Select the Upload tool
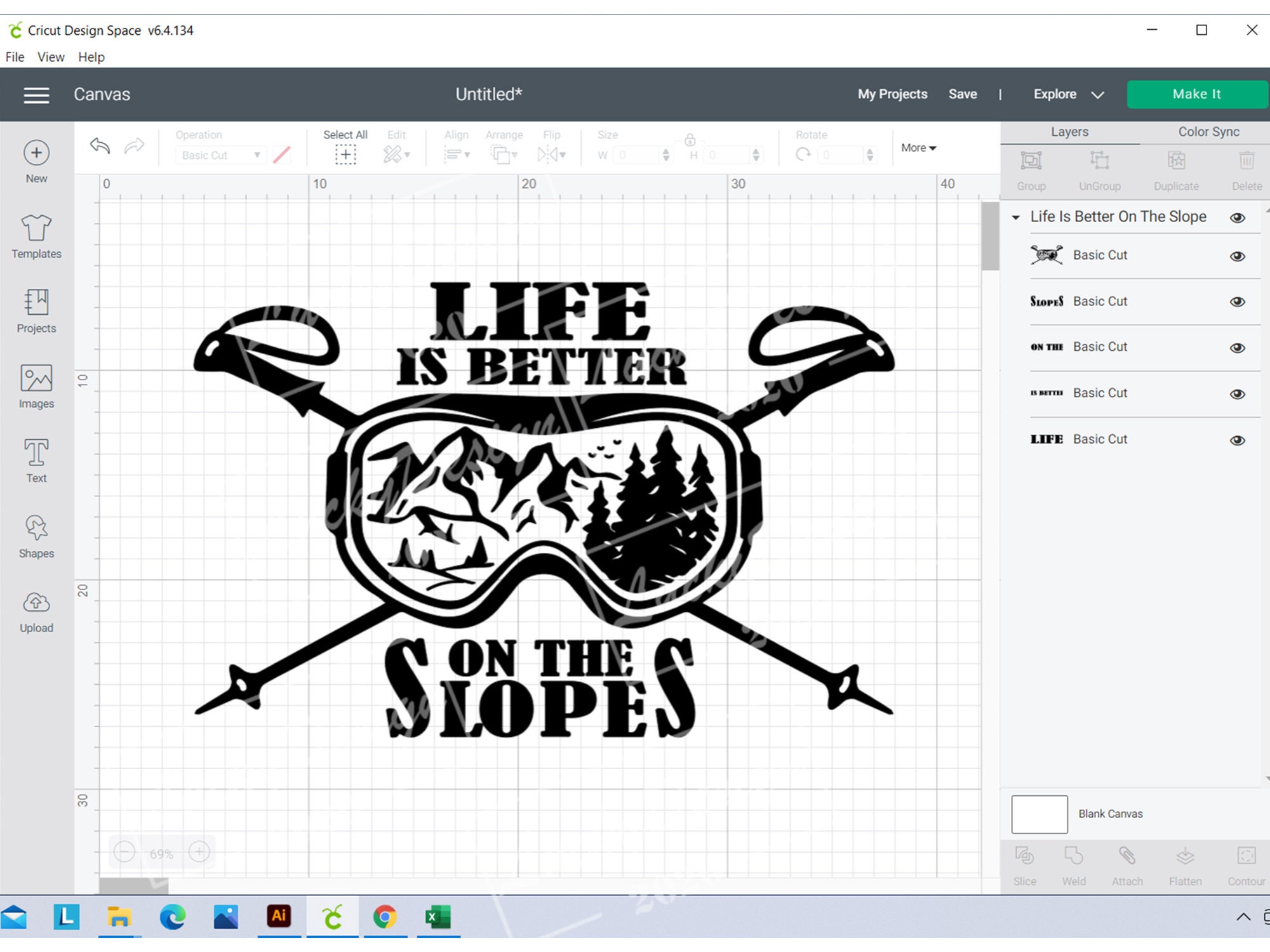 click(x=36, y=610)
